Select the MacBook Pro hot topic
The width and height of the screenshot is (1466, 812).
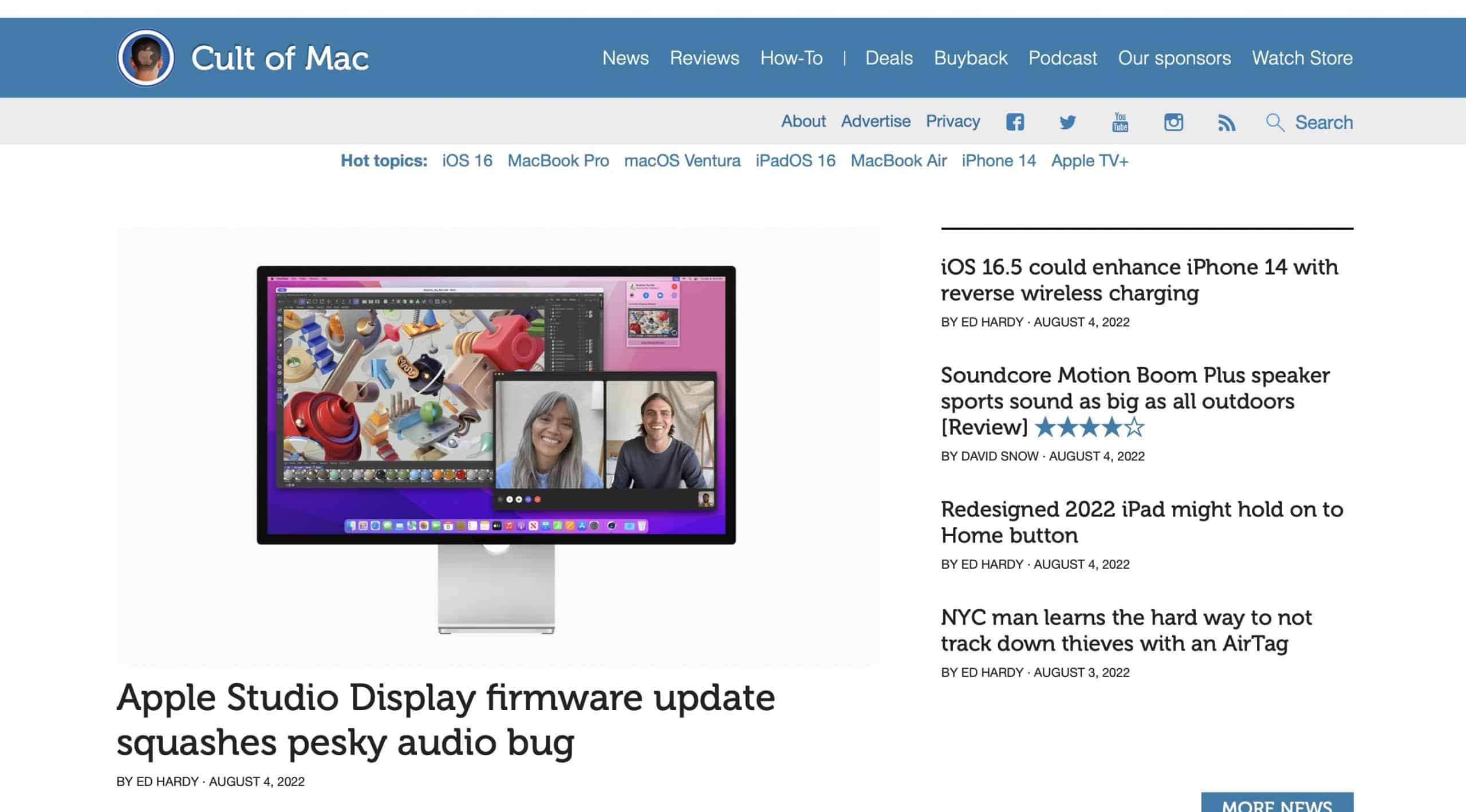point(558,161)
